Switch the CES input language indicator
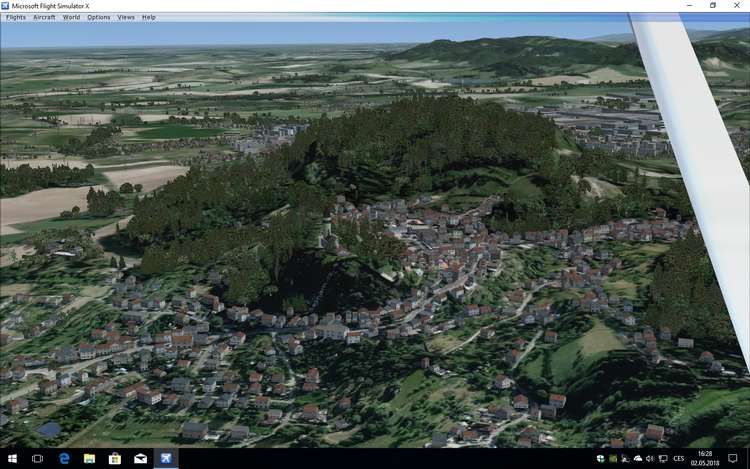 coord(680,458)
